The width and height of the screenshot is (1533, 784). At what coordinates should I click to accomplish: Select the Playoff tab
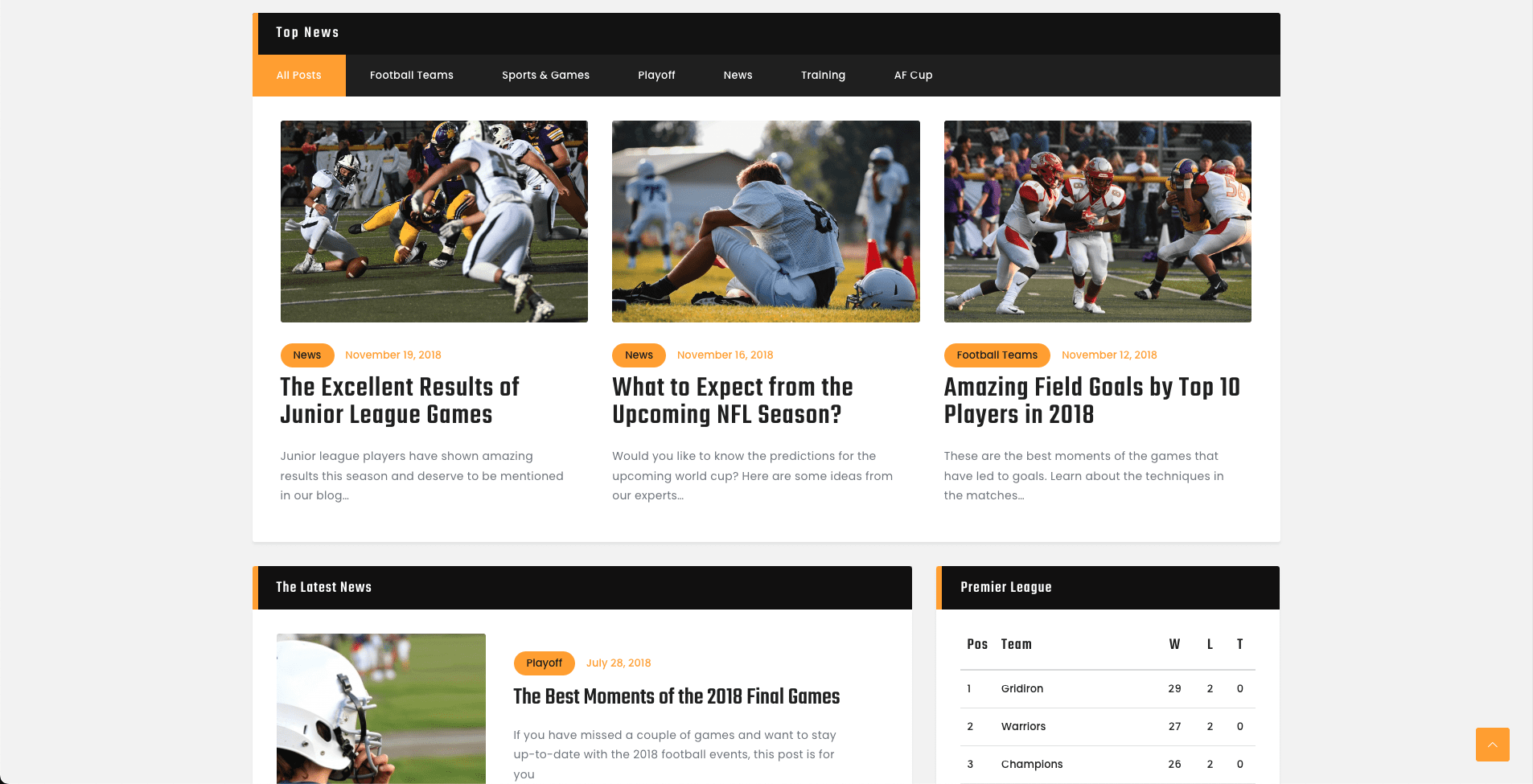click(656, 76)
